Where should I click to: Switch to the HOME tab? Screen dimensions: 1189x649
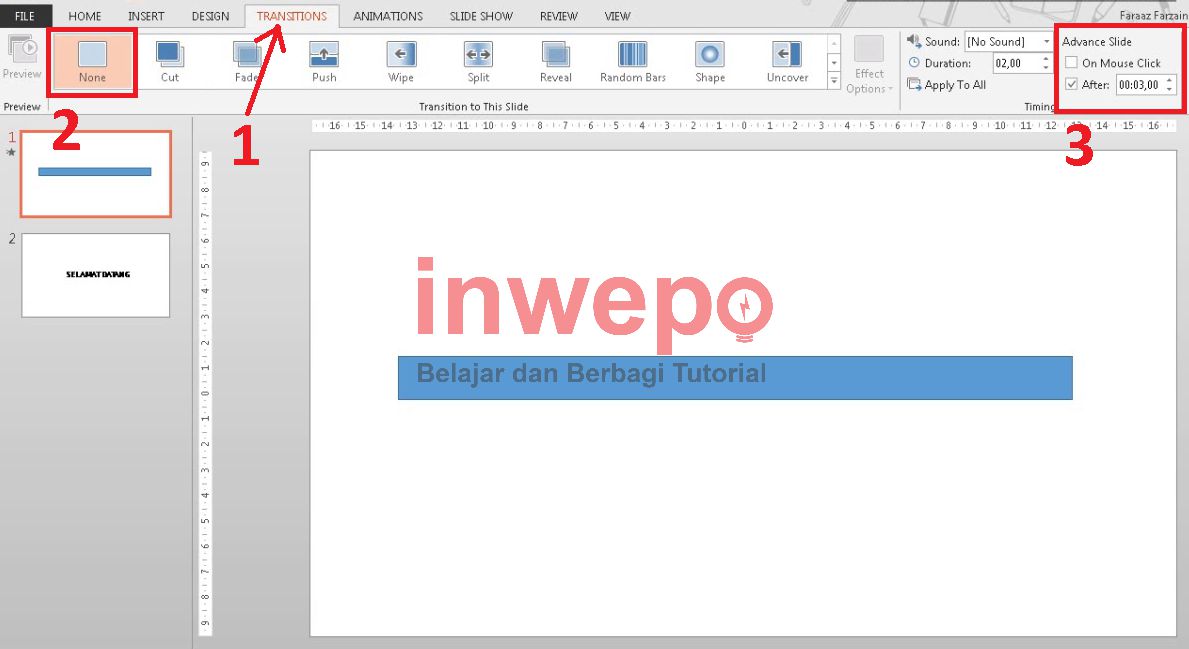(85, 16)
